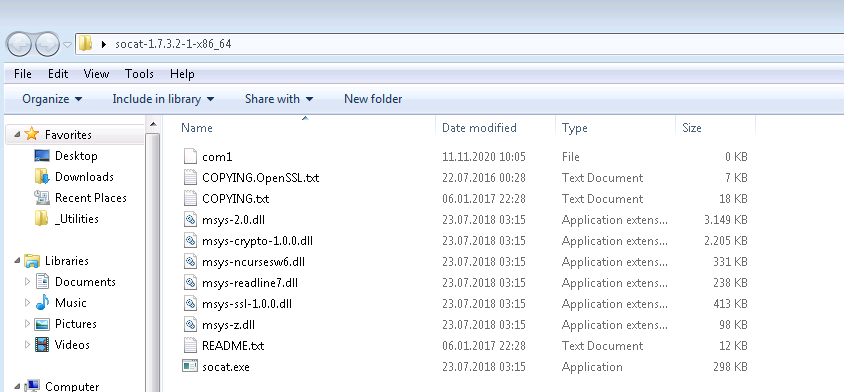Click the navigation pane scroll up arrow
844x392 pixels.
tap(153, 125)
